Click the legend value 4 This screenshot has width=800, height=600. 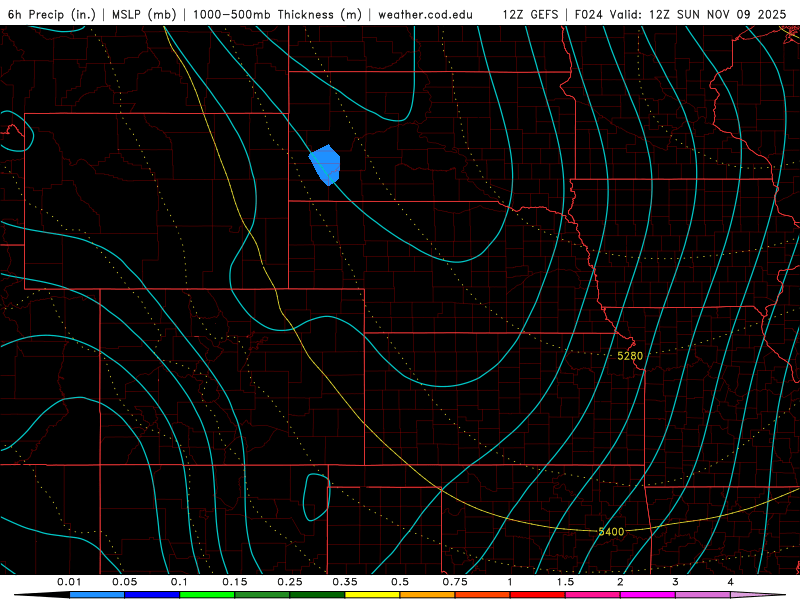pos(731,582)
